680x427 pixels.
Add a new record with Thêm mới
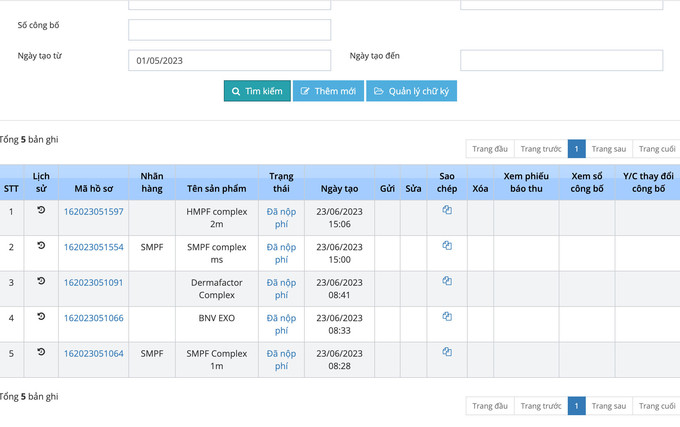click(x=328, y=91)
